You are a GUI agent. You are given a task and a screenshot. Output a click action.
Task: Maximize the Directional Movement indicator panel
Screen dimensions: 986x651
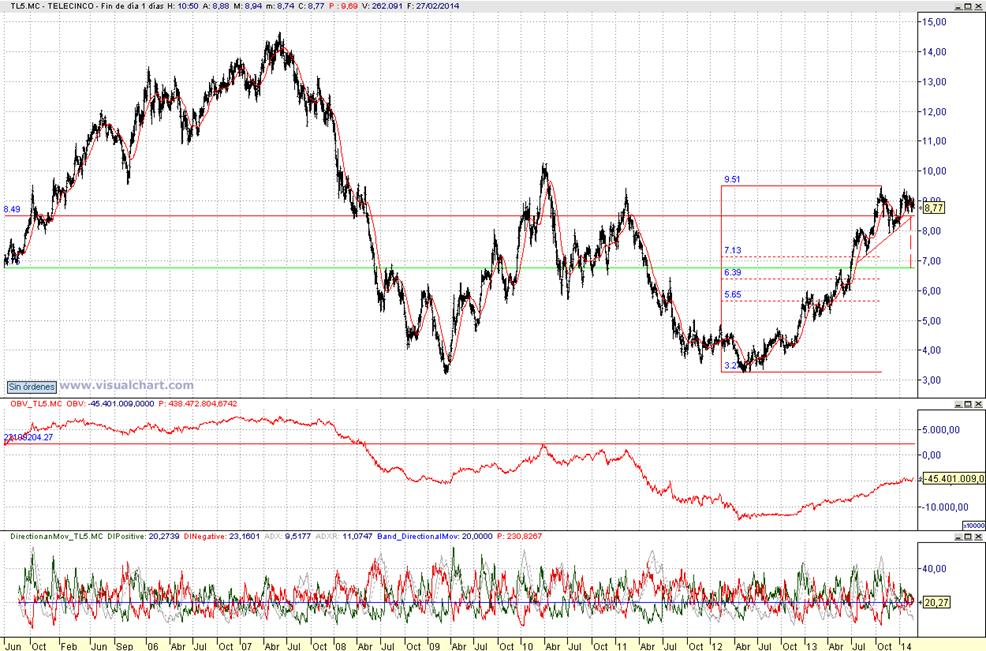pos(968,537)
